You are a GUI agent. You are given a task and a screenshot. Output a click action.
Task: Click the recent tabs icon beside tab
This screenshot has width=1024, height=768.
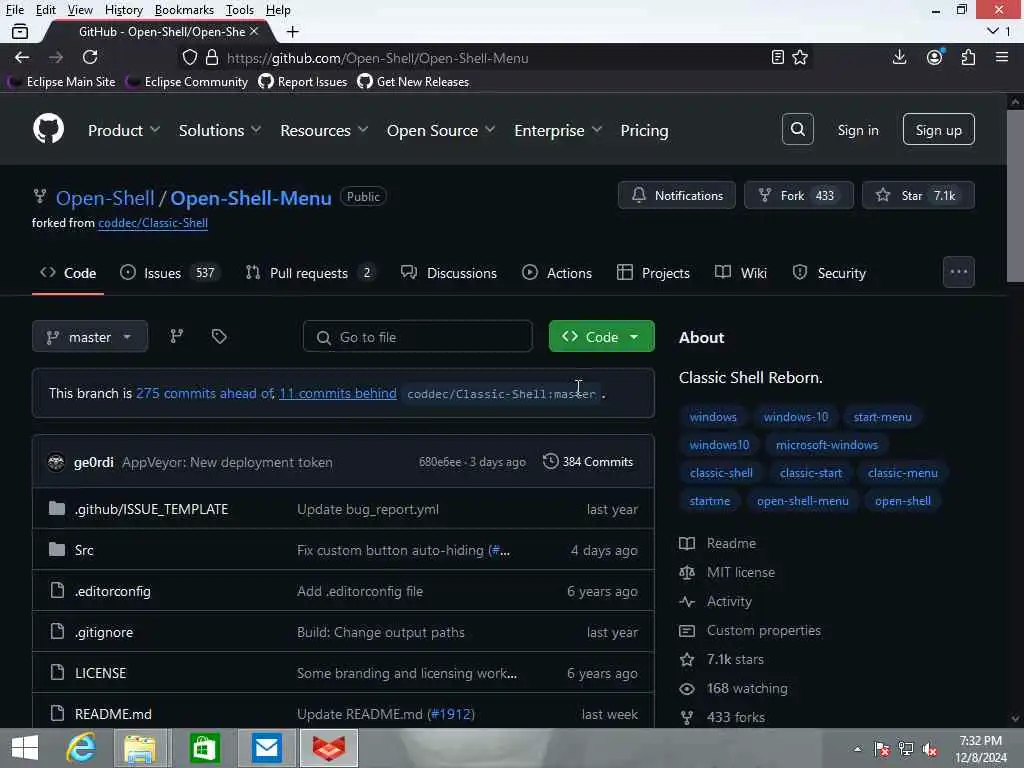(20, 31)
